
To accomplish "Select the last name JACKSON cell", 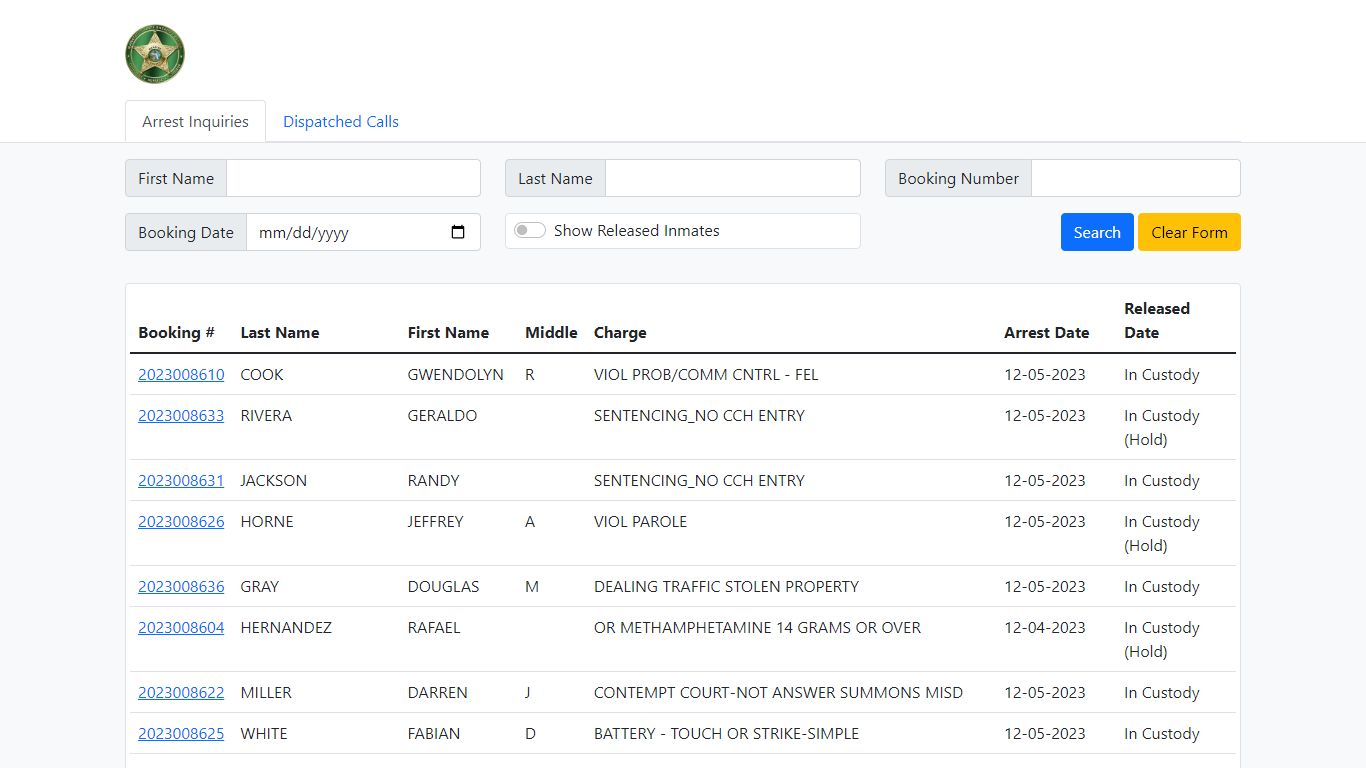I will 274,480.
